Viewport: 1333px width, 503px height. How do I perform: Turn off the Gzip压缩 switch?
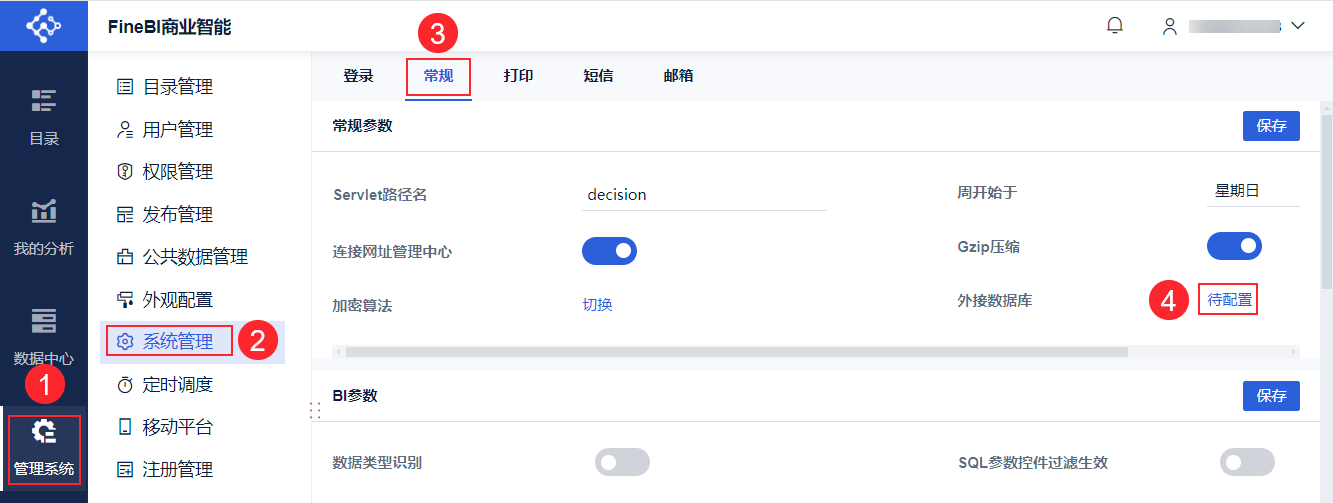coord(1234,246)
